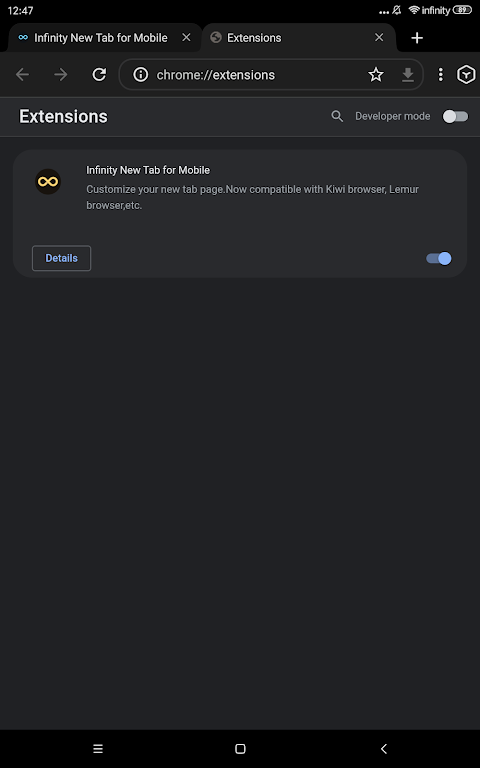Viewport: 480px width, 768px height.
Task: Tap the Android home button
Action: click(x=240, y=748)
